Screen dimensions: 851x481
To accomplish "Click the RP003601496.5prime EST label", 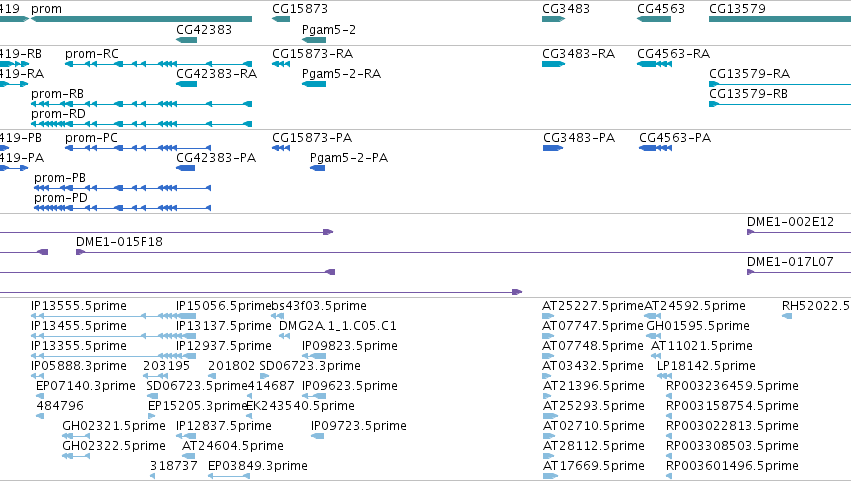I will coord(732,467).
